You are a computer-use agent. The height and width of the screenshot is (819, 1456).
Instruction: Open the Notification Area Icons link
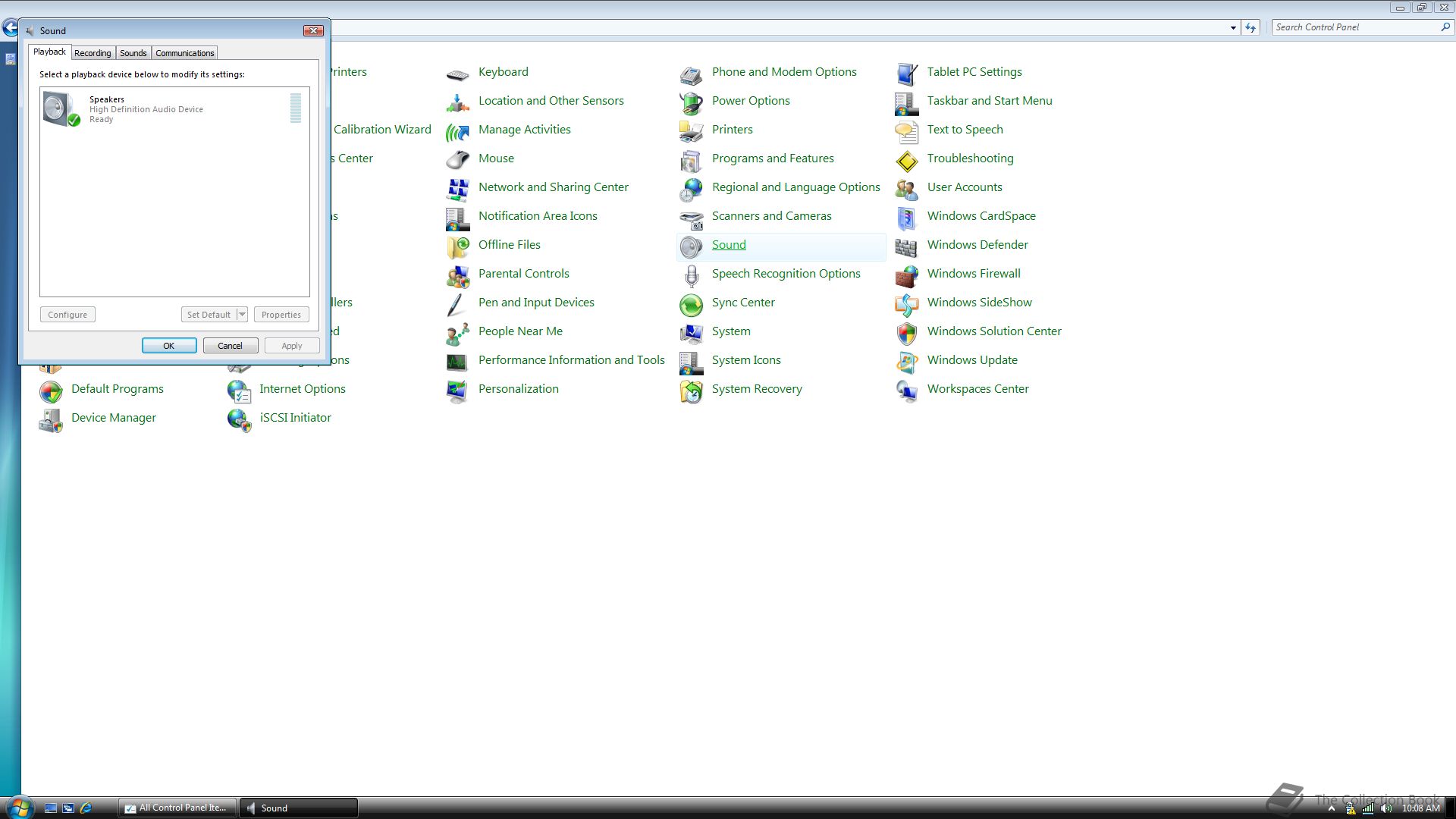(538, 216)
